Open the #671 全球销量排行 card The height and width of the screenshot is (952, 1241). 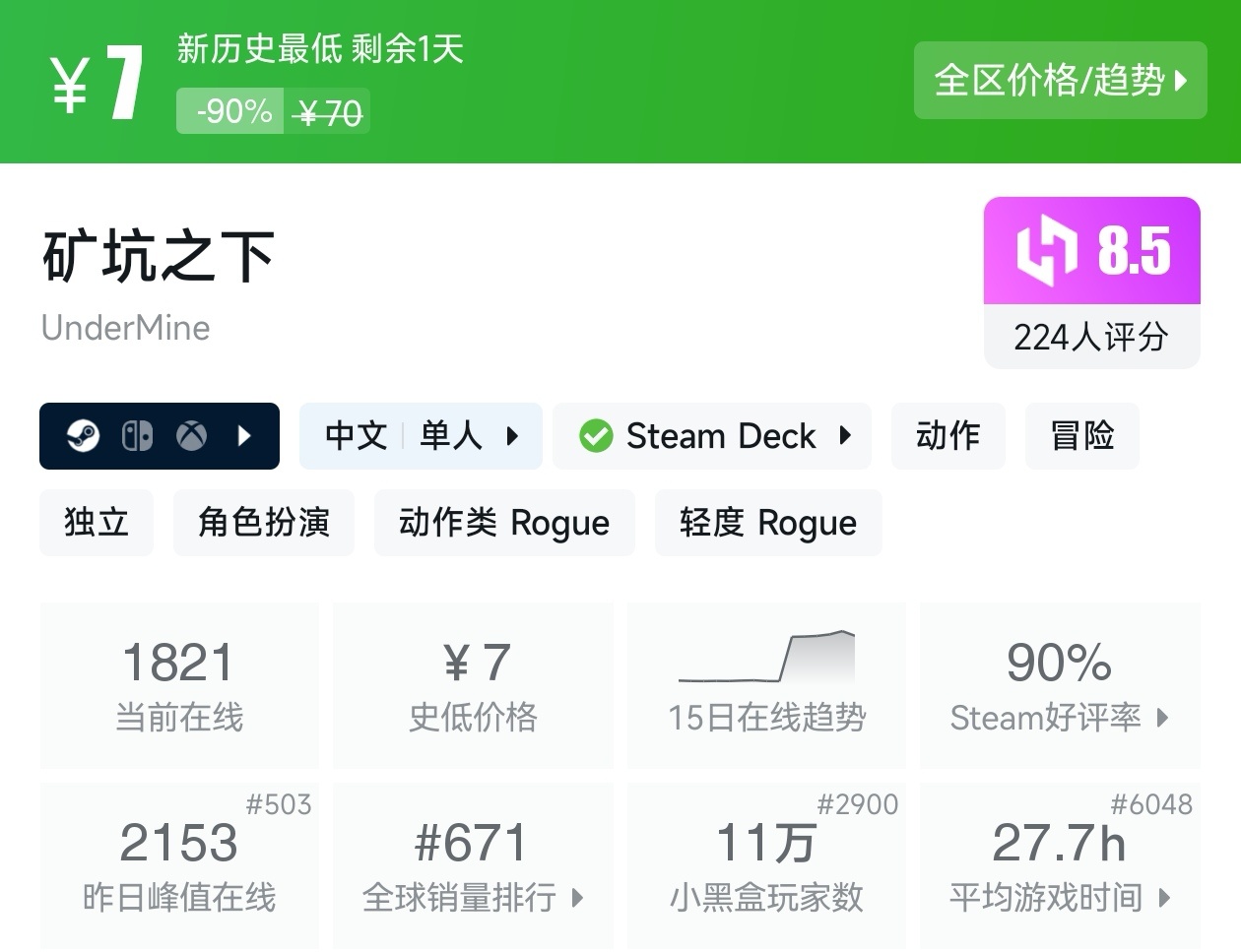coord(473,866)
